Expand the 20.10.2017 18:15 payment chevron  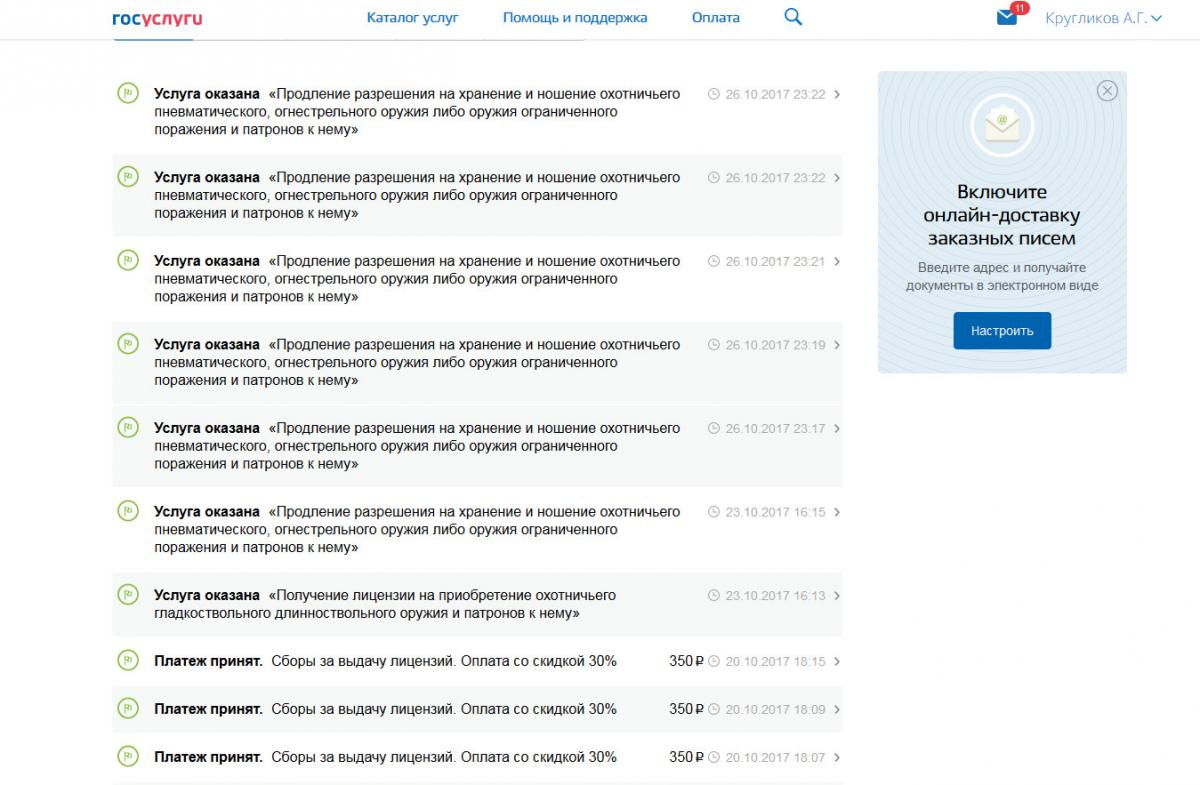837,662
